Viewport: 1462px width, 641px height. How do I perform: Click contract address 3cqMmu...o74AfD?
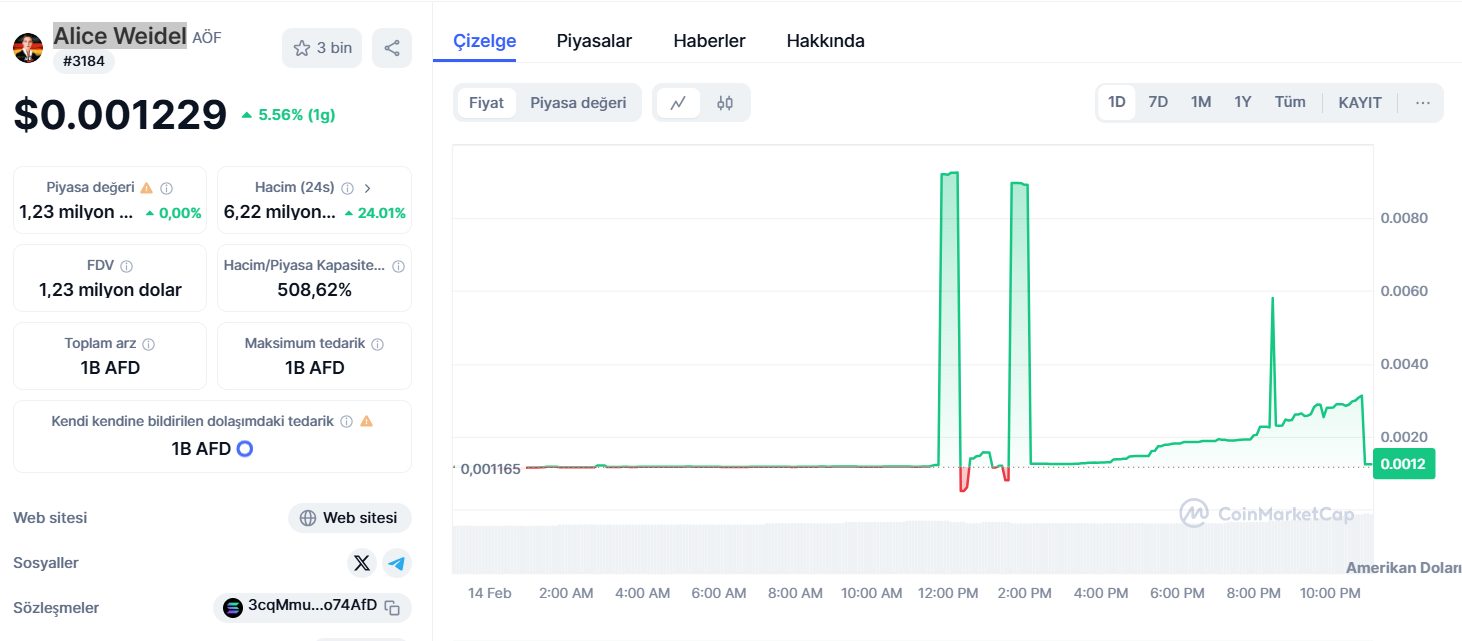click(x=312, y=605)
